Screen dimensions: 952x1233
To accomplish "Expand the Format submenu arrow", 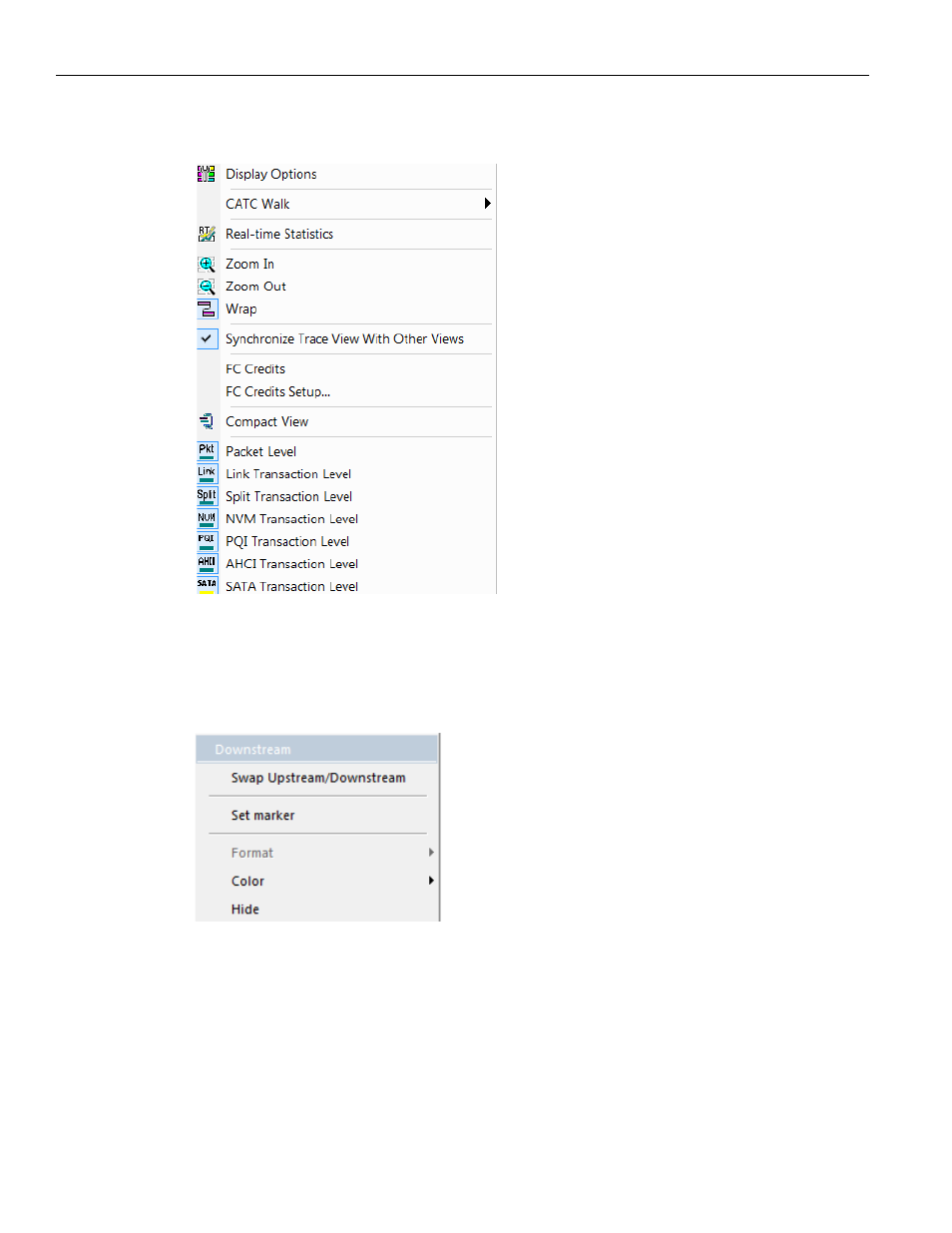I will click(x=431, y=853).
